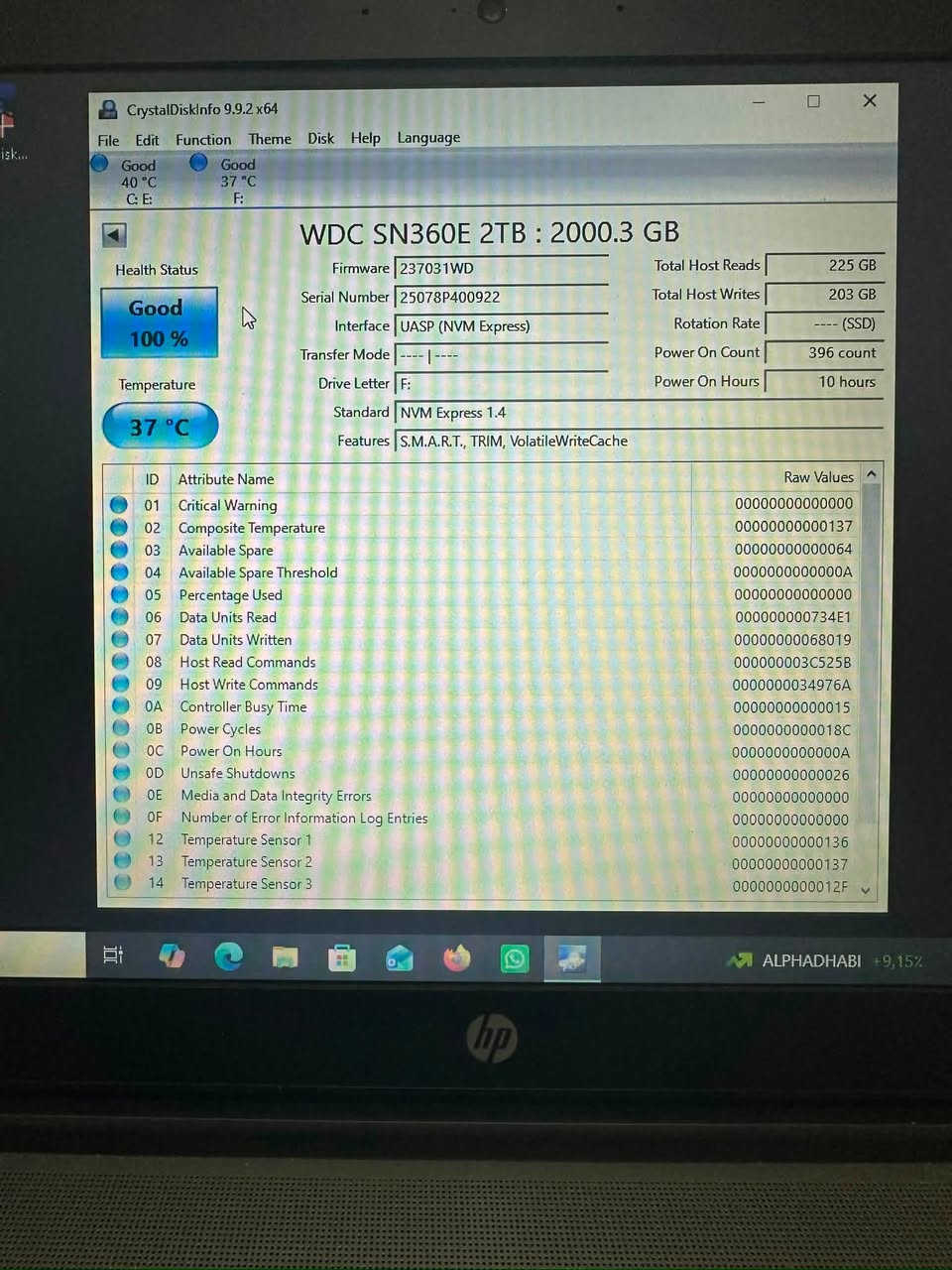Open File Explorer from the taskbar

[286, 957]
